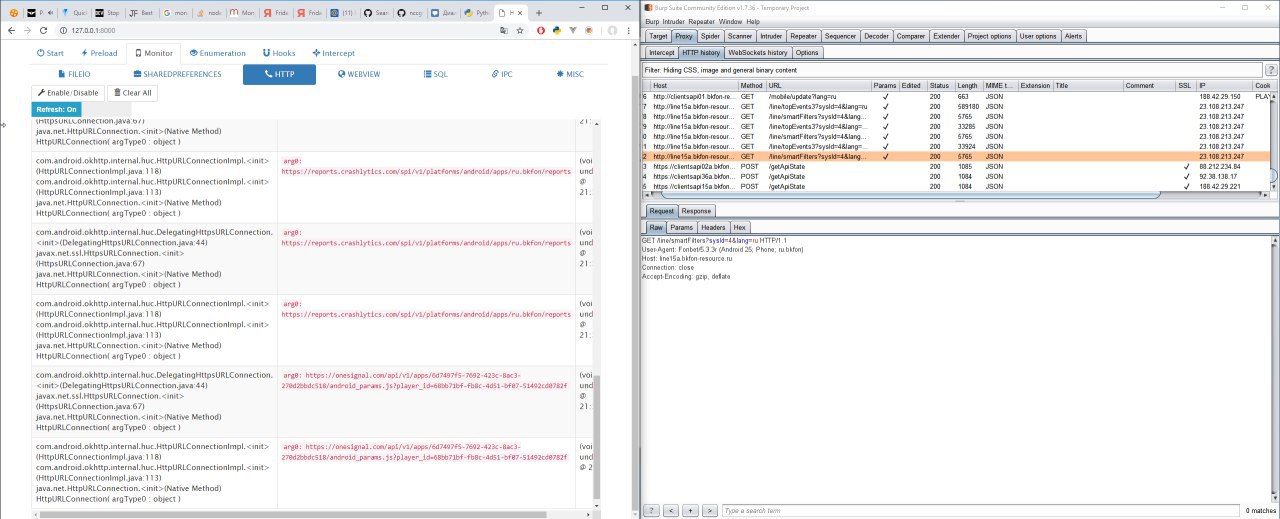The width and height of the screenshot is (1280, 519).
Task: Switch to the Hex request view tab
Action: pyautogui.click(x=739, y=228)
